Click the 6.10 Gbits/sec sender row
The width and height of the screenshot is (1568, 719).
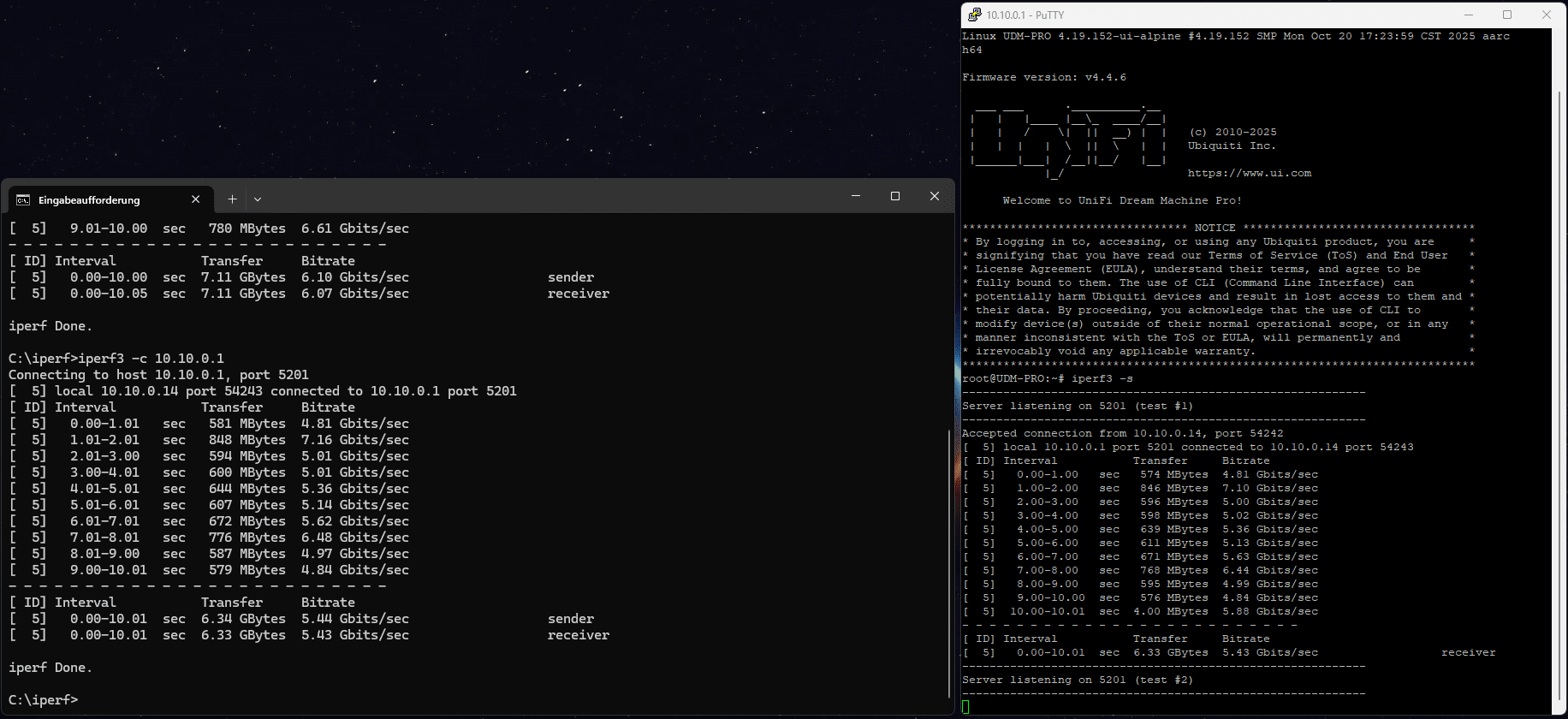tap(302, 277)
